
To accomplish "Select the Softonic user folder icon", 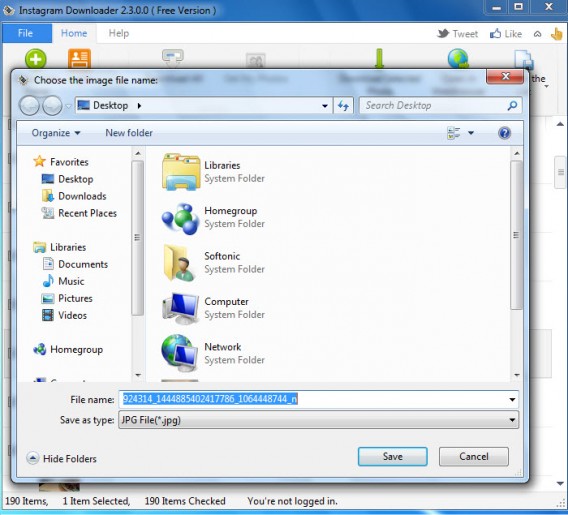I will tap(180, 263).
